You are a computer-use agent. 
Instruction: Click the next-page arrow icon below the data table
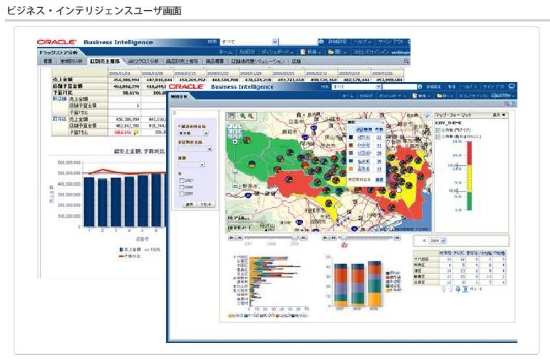(x=458, y=289)
